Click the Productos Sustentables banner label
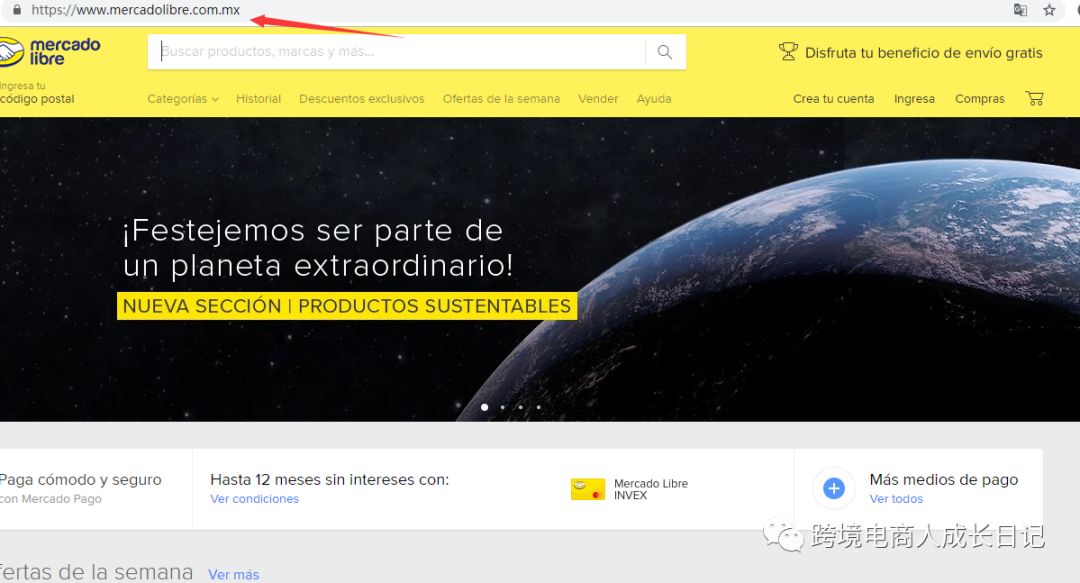 347,306
